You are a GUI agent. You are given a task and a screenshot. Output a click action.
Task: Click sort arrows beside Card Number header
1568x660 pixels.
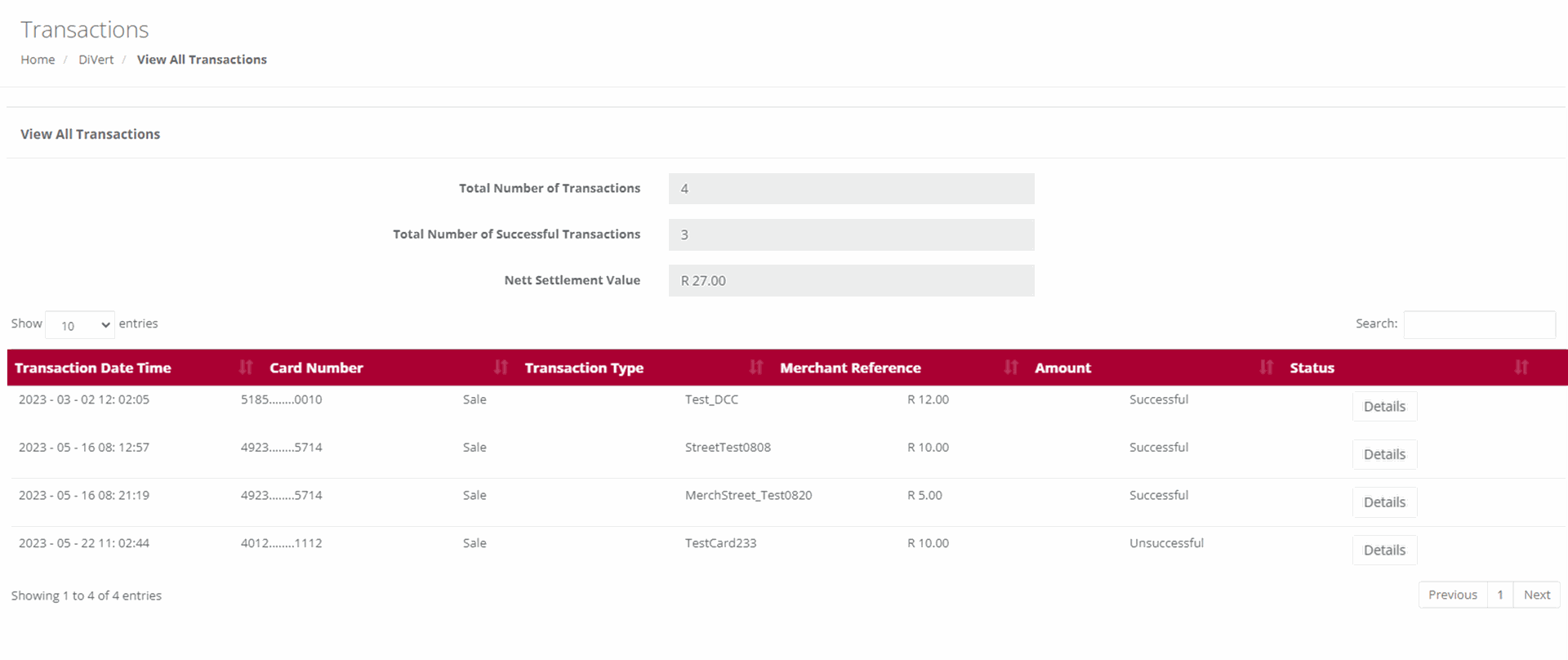(501, 368)
